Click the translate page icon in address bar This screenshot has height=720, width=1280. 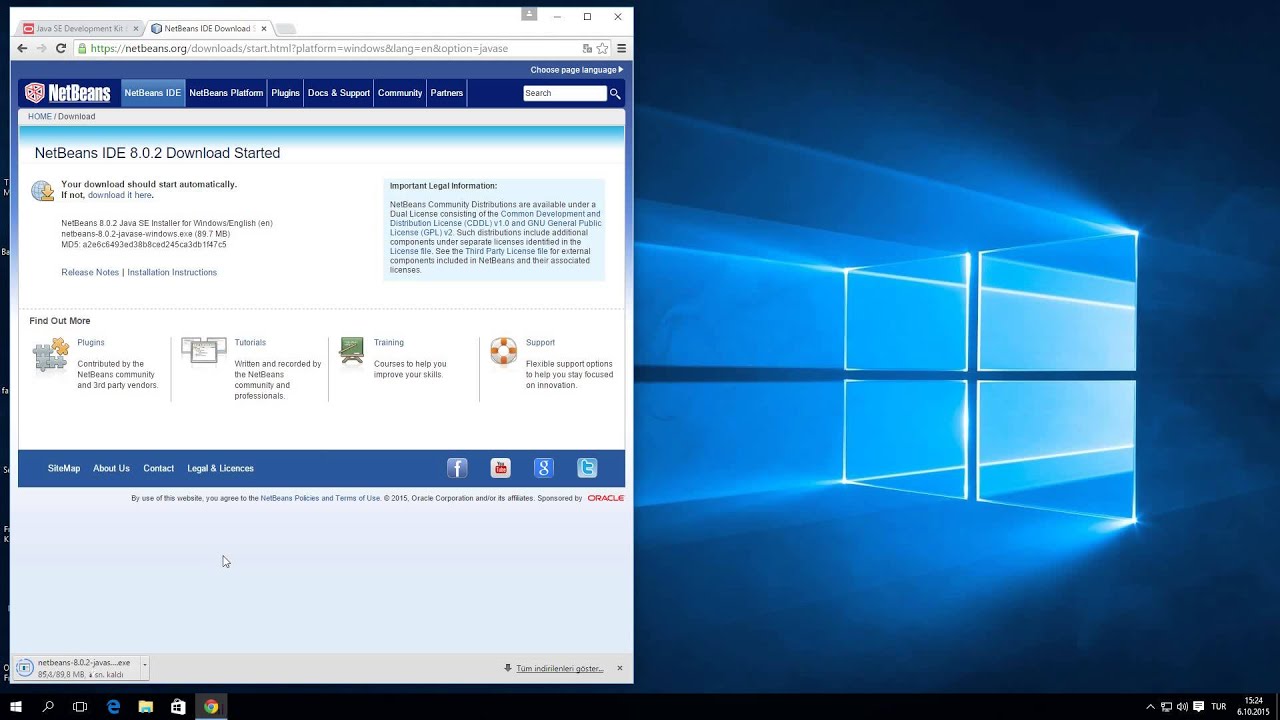click(587, 48)
